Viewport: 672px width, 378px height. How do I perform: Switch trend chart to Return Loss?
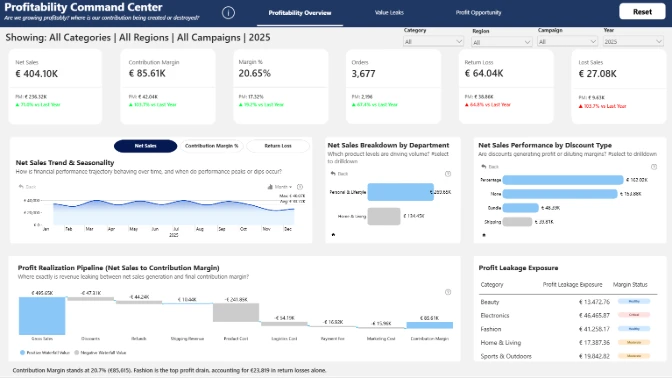pos(278,146)
